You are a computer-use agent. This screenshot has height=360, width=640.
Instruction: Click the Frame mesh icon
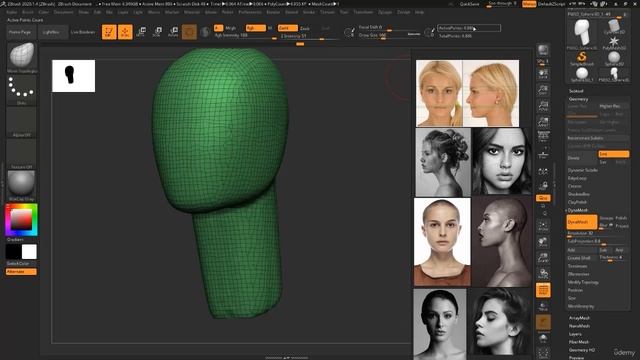543,225
